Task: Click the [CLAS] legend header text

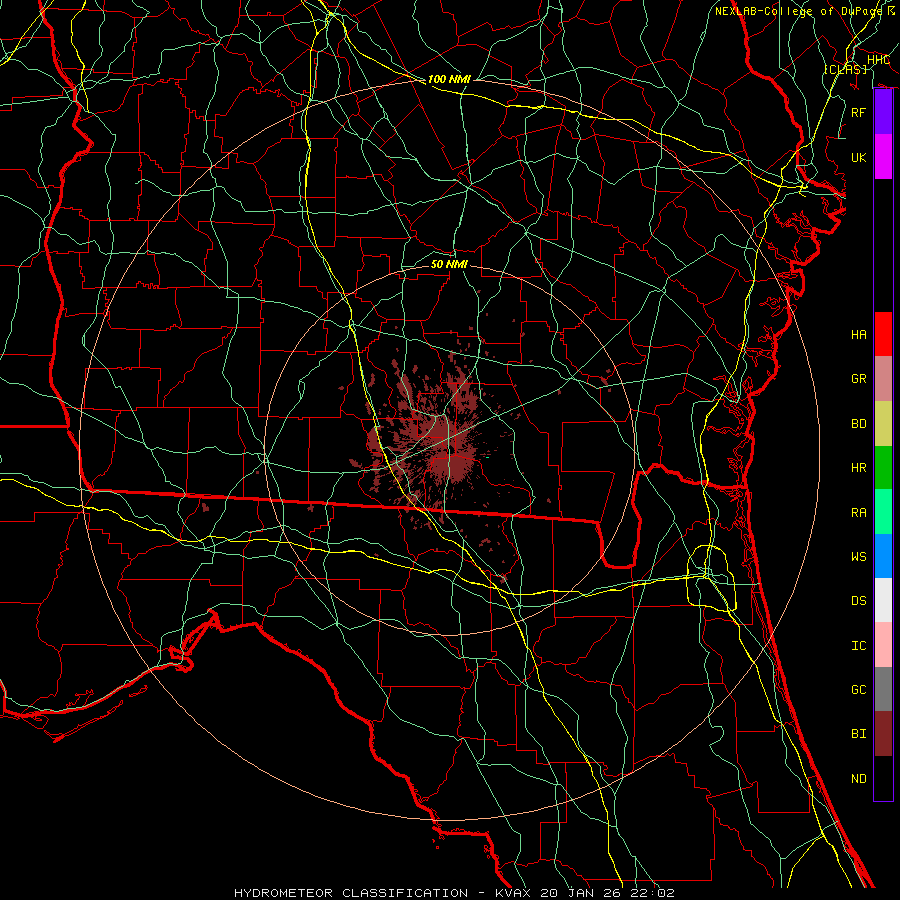Action: 845,69
